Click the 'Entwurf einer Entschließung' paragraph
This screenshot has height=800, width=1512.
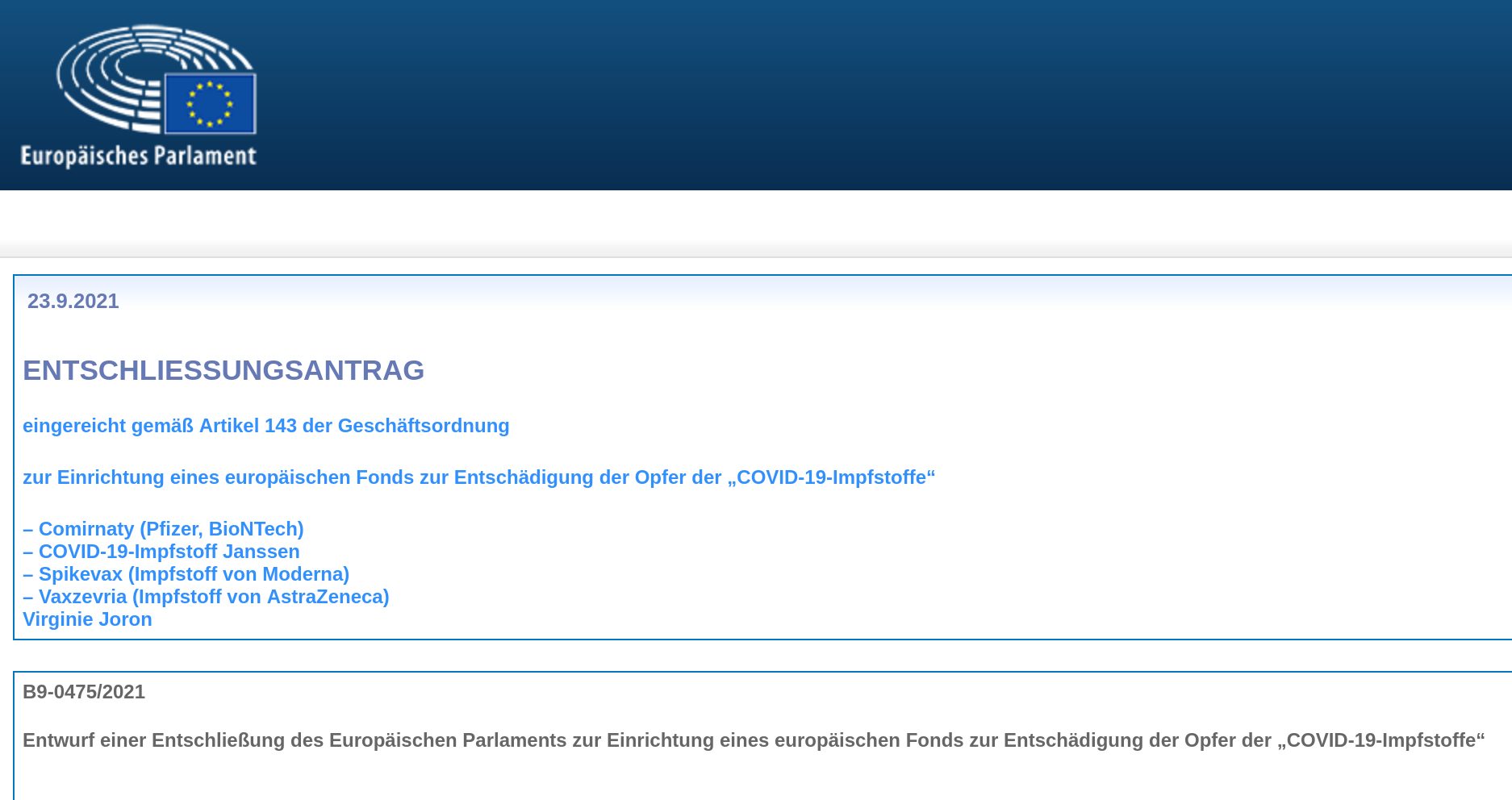click(754, 740)
